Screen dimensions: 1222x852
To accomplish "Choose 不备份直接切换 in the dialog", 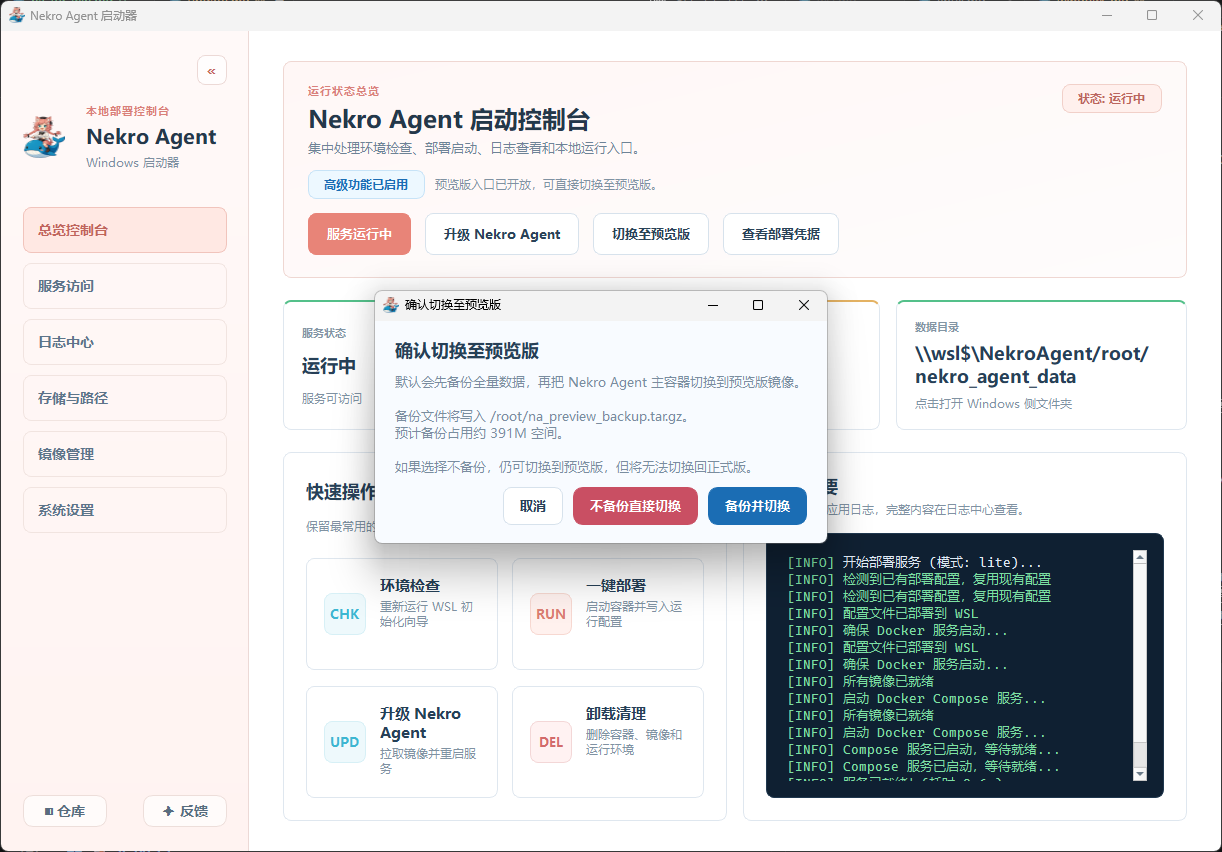I will (635, 506).
